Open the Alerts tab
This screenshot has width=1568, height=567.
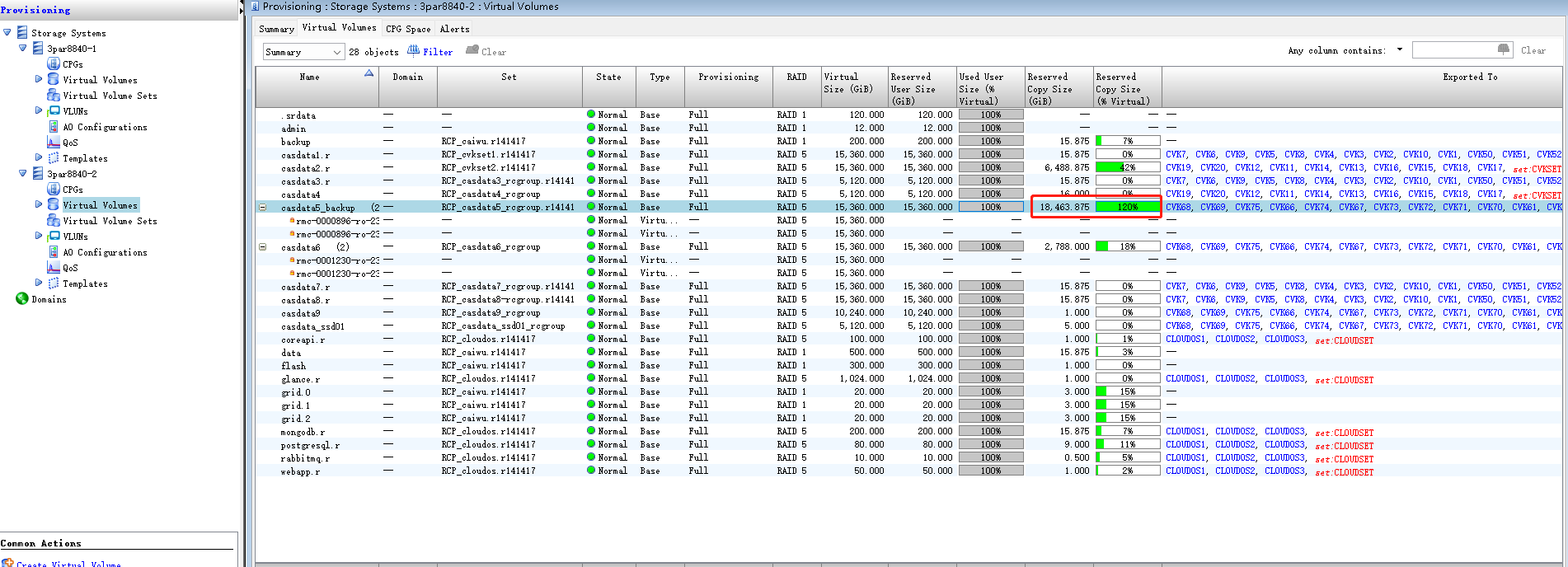click(454, 29)
